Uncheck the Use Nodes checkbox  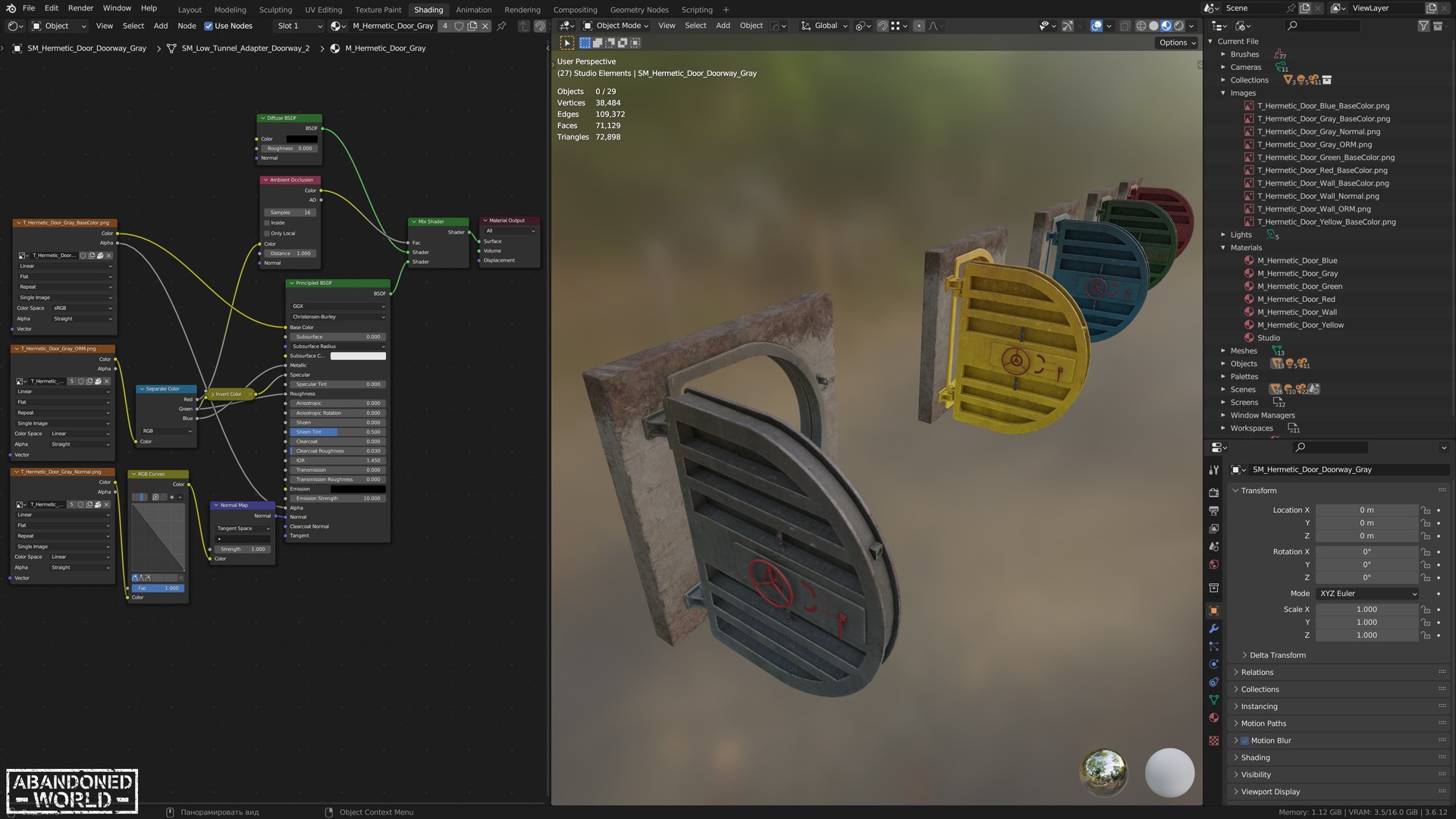click(x=209, y=26)
